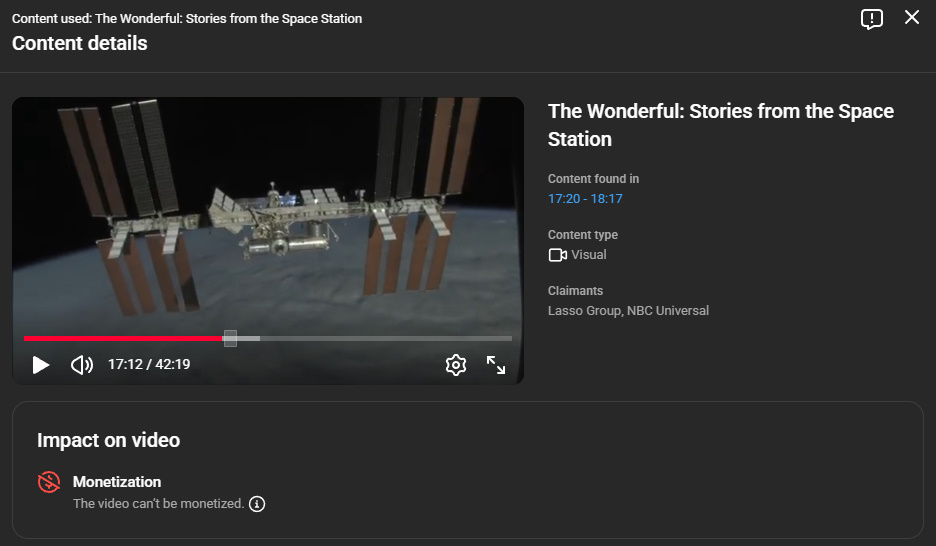
Task: Click the Content found in label
Action: coord(593,179)
